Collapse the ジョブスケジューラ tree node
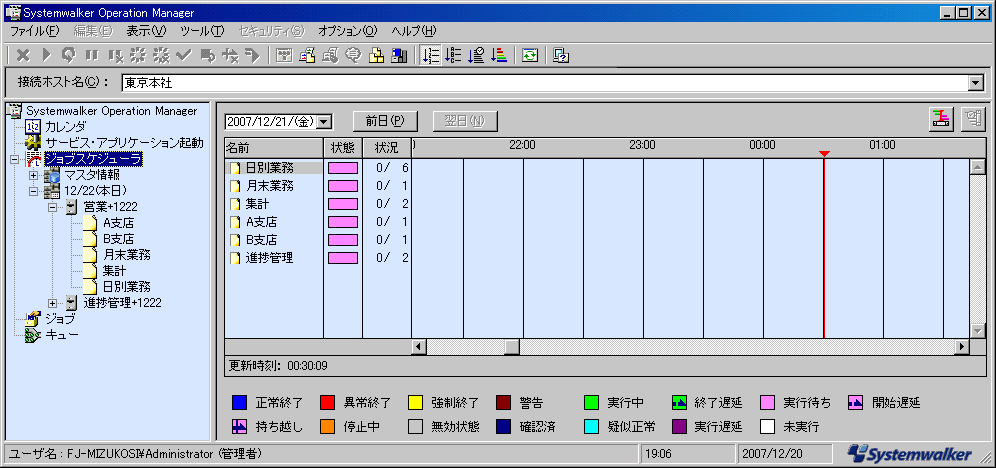 14,159
